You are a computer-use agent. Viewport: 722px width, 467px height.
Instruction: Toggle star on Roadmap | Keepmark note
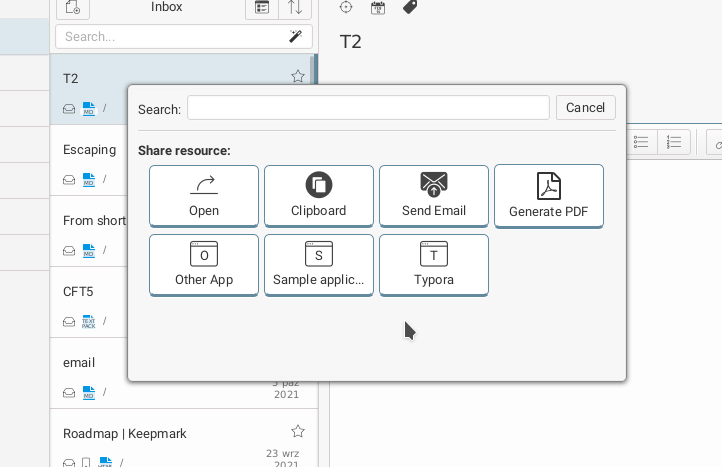297,431
